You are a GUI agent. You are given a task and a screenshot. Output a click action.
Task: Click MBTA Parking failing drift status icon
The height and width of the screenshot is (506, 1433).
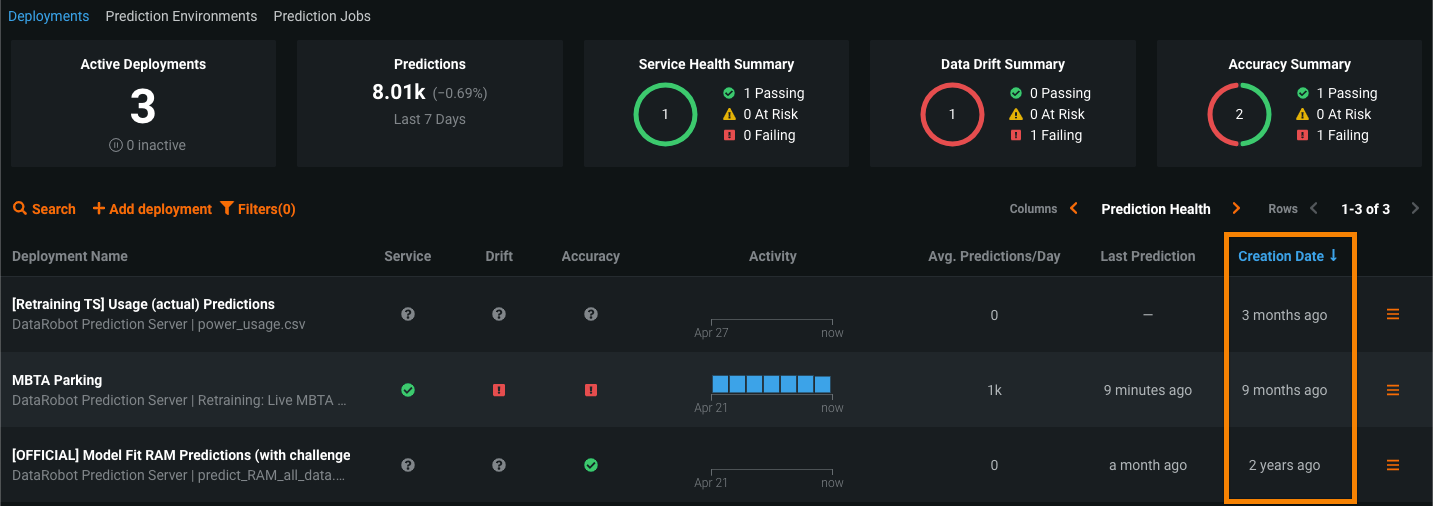click(499, 390)
